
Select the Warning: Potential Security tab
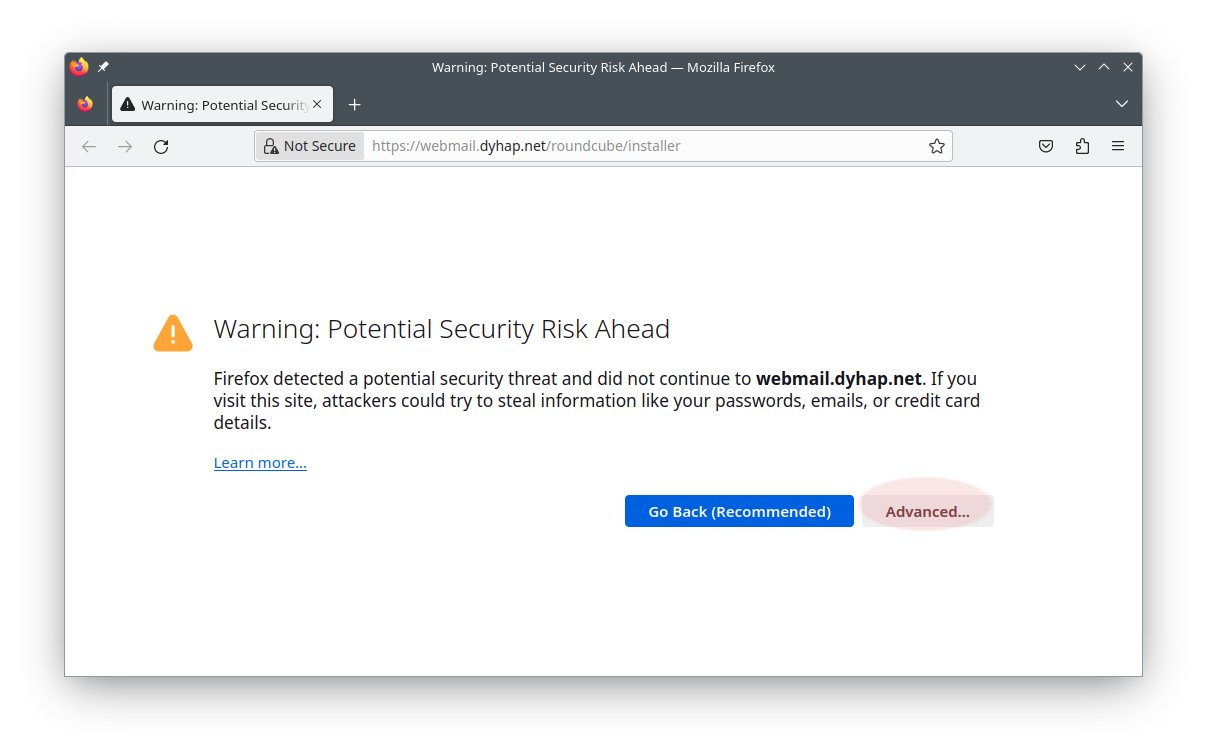pyautogui.click(x=215, y=104)
